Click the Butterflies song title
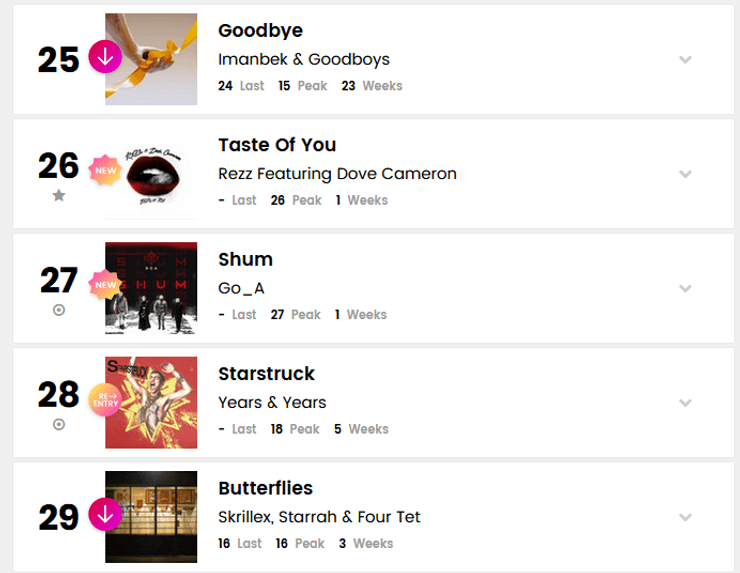Viewport: 740px width, 573px height. point(265,488)
